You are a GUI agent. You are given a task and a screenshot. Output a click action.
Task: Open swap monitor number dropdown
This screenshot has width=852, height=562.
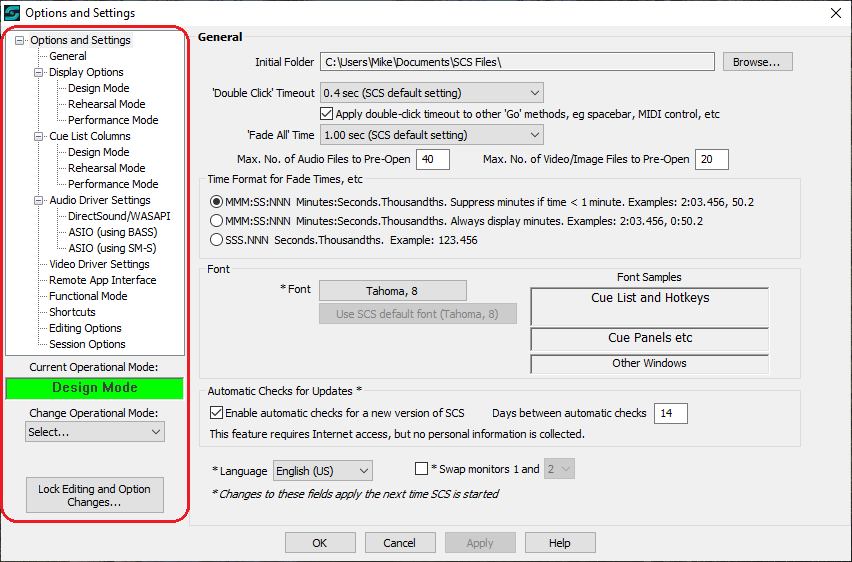click(559, 469)
